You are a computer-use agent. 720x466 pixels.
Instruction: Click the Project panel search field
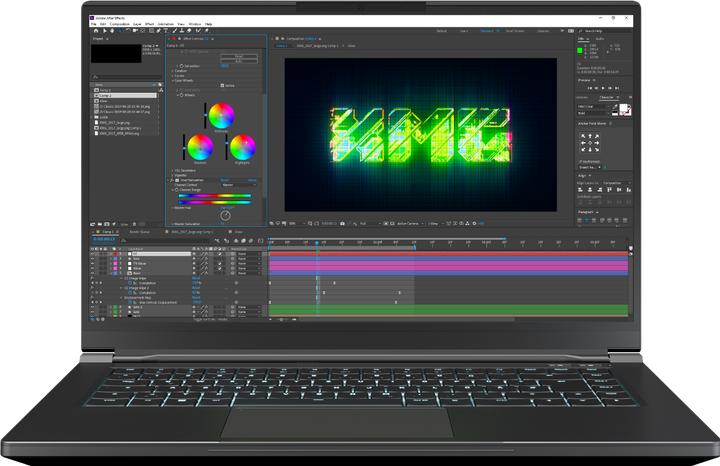pos(126,77)
